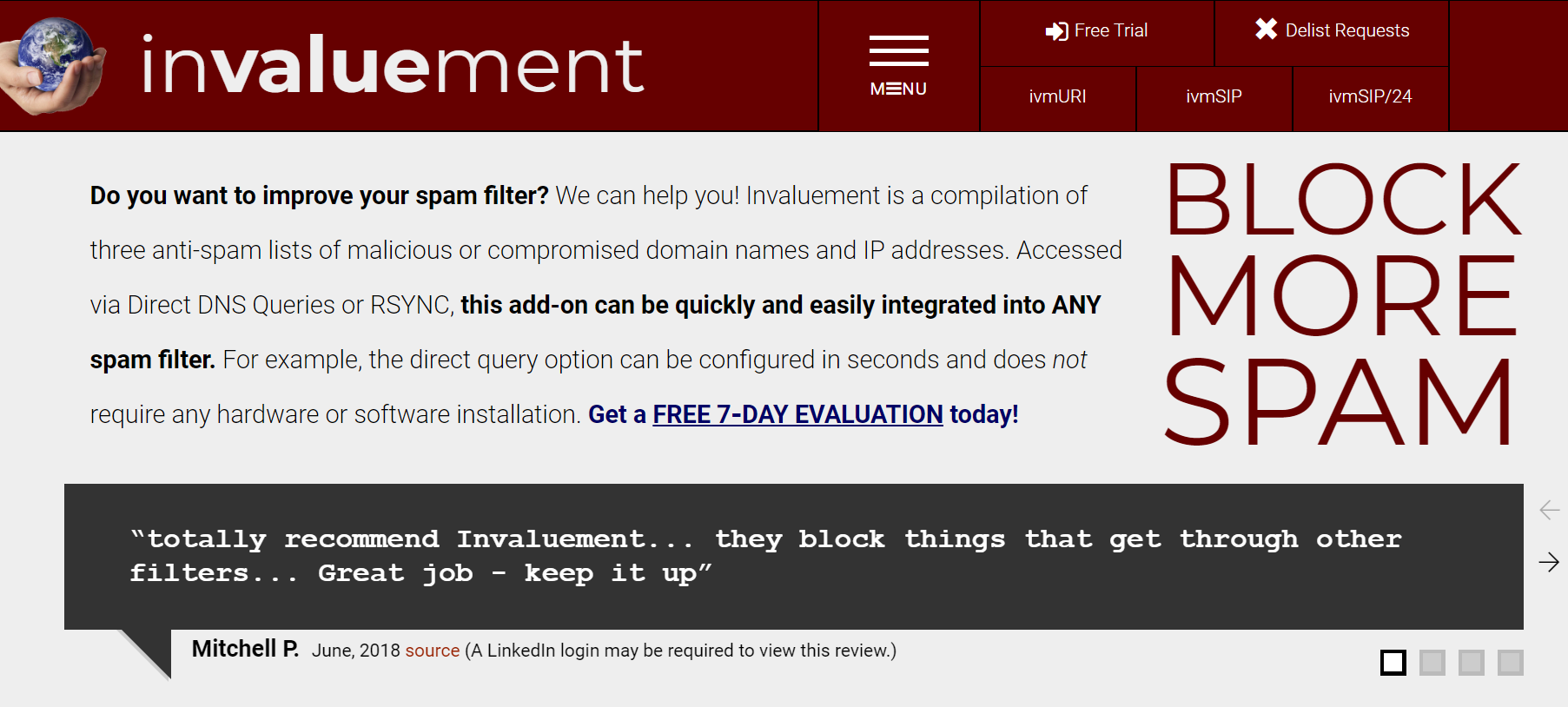Open the source link for Mitchell P.'s review
Viewport: 1568px width, 707px height.
pos(432,651)
